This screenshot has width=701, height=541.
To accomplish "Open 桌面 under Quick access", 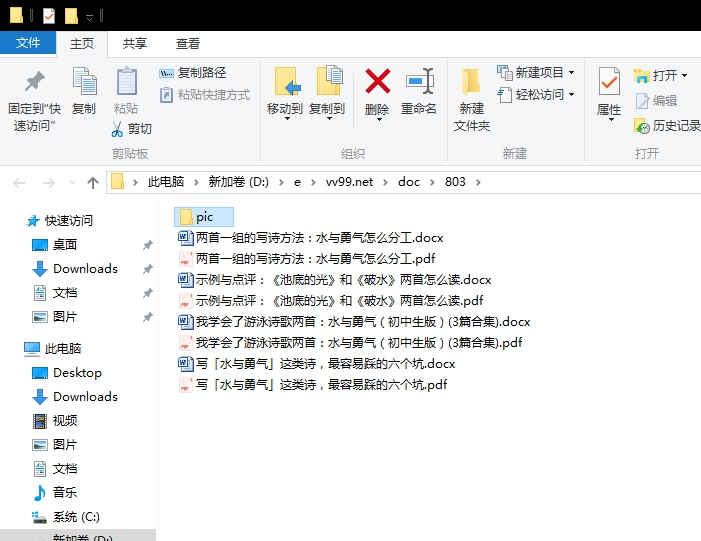I will coord(55,245).
